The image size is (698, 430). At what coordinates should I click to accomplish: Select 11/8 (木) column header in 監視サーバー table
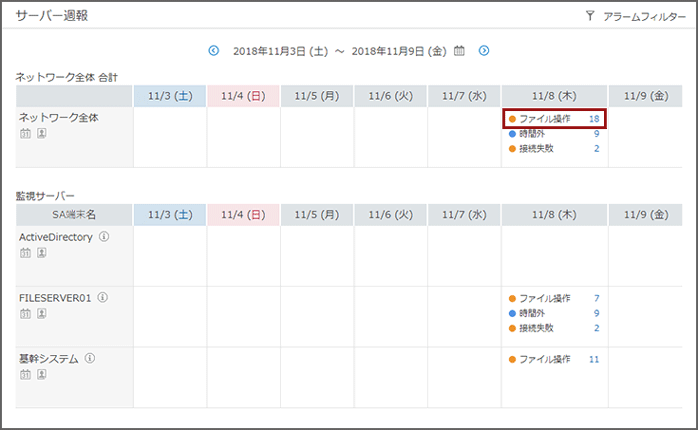pos(555,215)
